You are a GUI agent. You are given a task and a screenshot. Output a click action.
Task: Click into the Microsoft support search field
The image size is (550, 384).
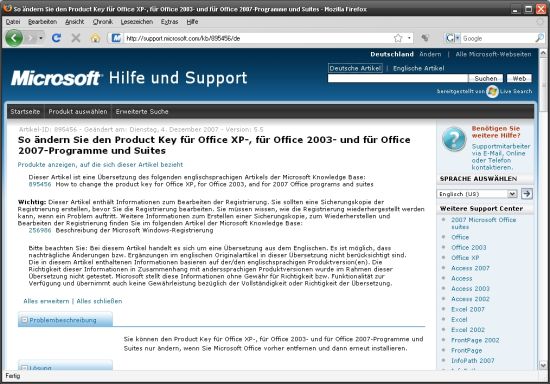(x=398, y=78)
